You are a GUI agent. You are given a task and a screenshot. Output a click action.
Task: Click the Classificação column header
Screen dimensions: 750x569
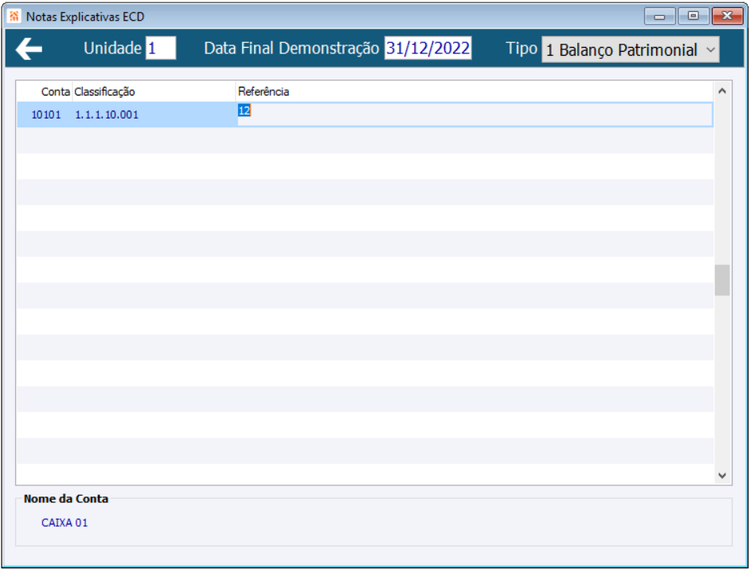pyautogui.click(x=104, y=91)
